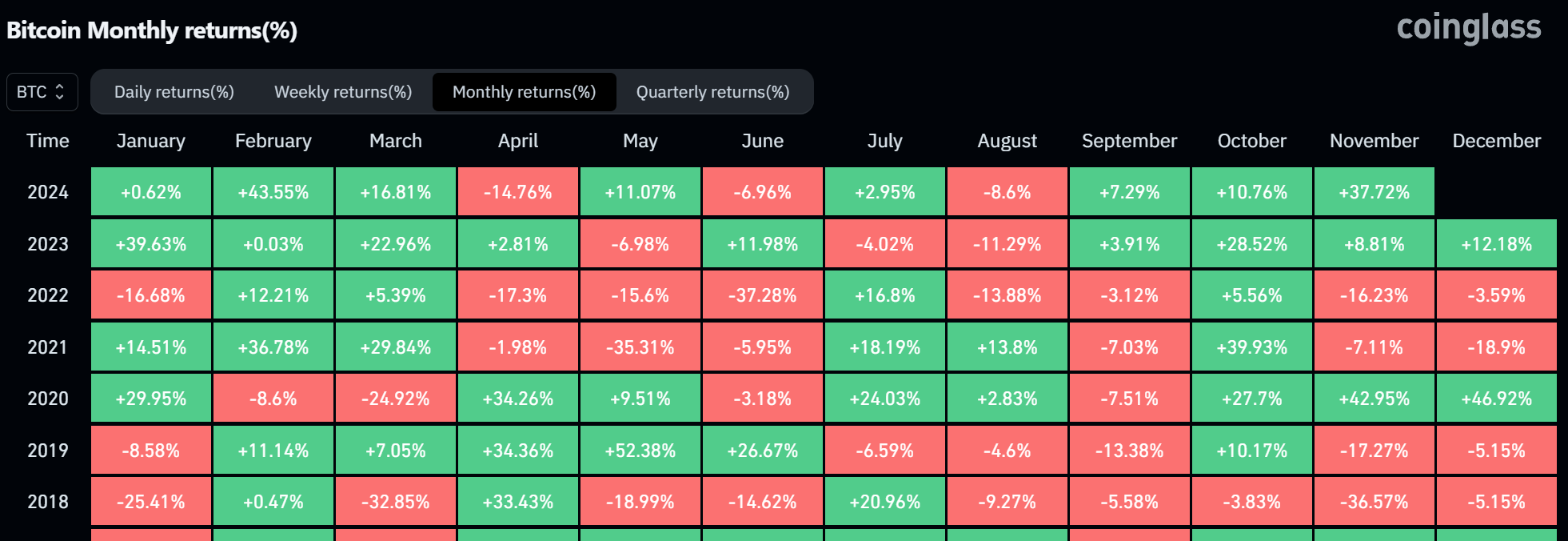The height and width of the screenshot is (541, 1568).
Task: Click the Time column header
Action: coord(48,141)
